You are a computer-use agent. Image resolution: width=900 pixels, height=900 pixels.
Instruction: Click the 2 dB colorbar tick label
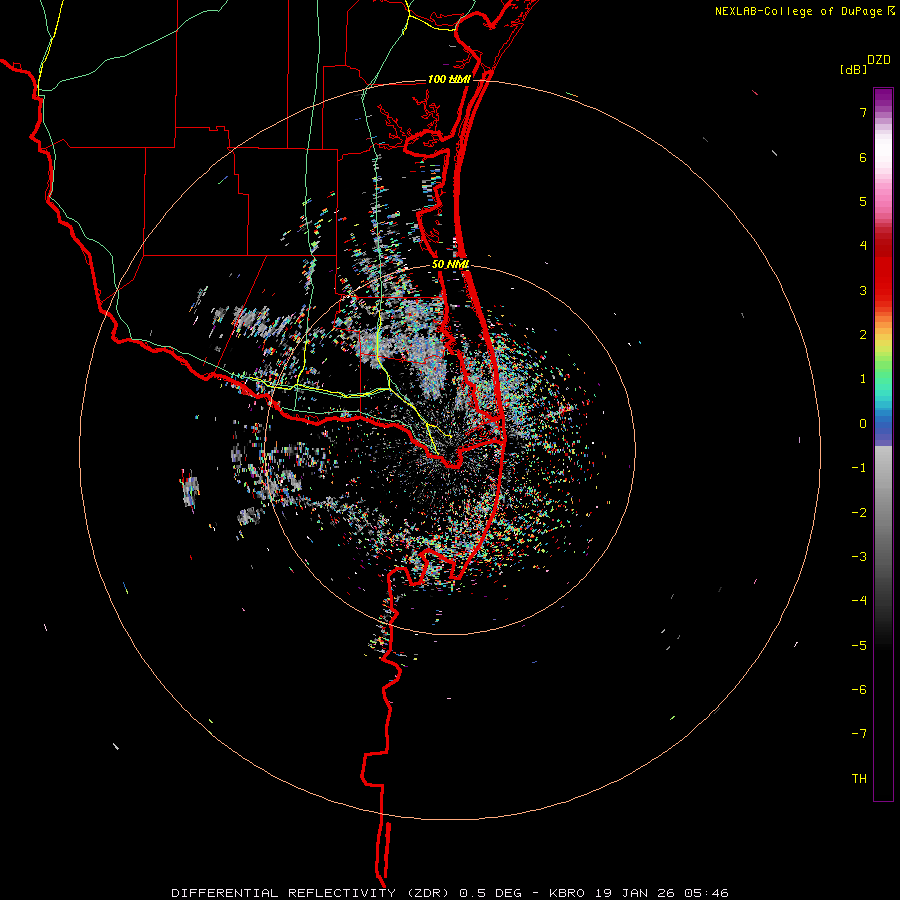[x=863, y=335]
